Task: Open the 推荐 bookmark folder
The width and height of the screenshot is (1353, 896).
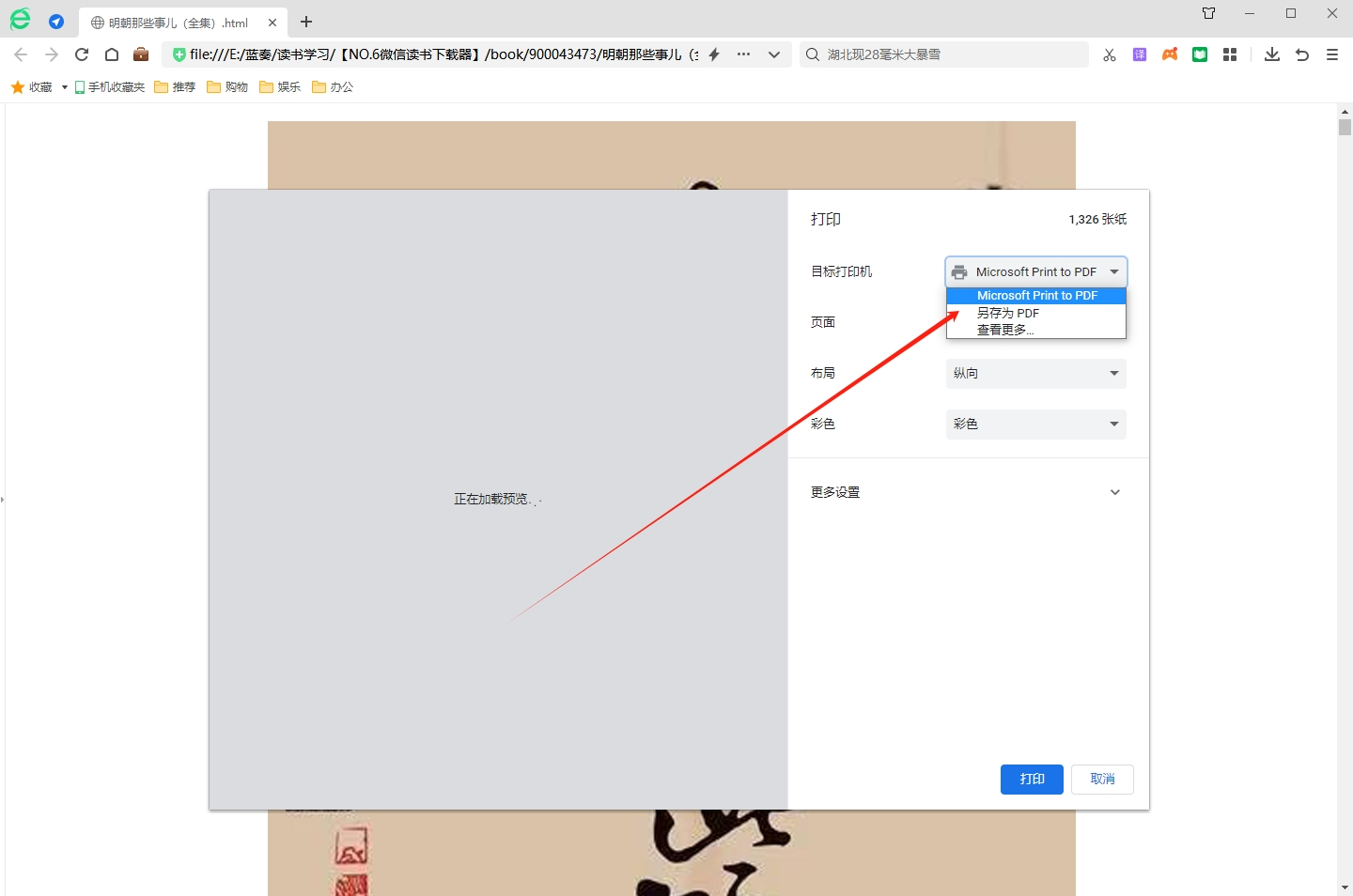Action: 175,87
